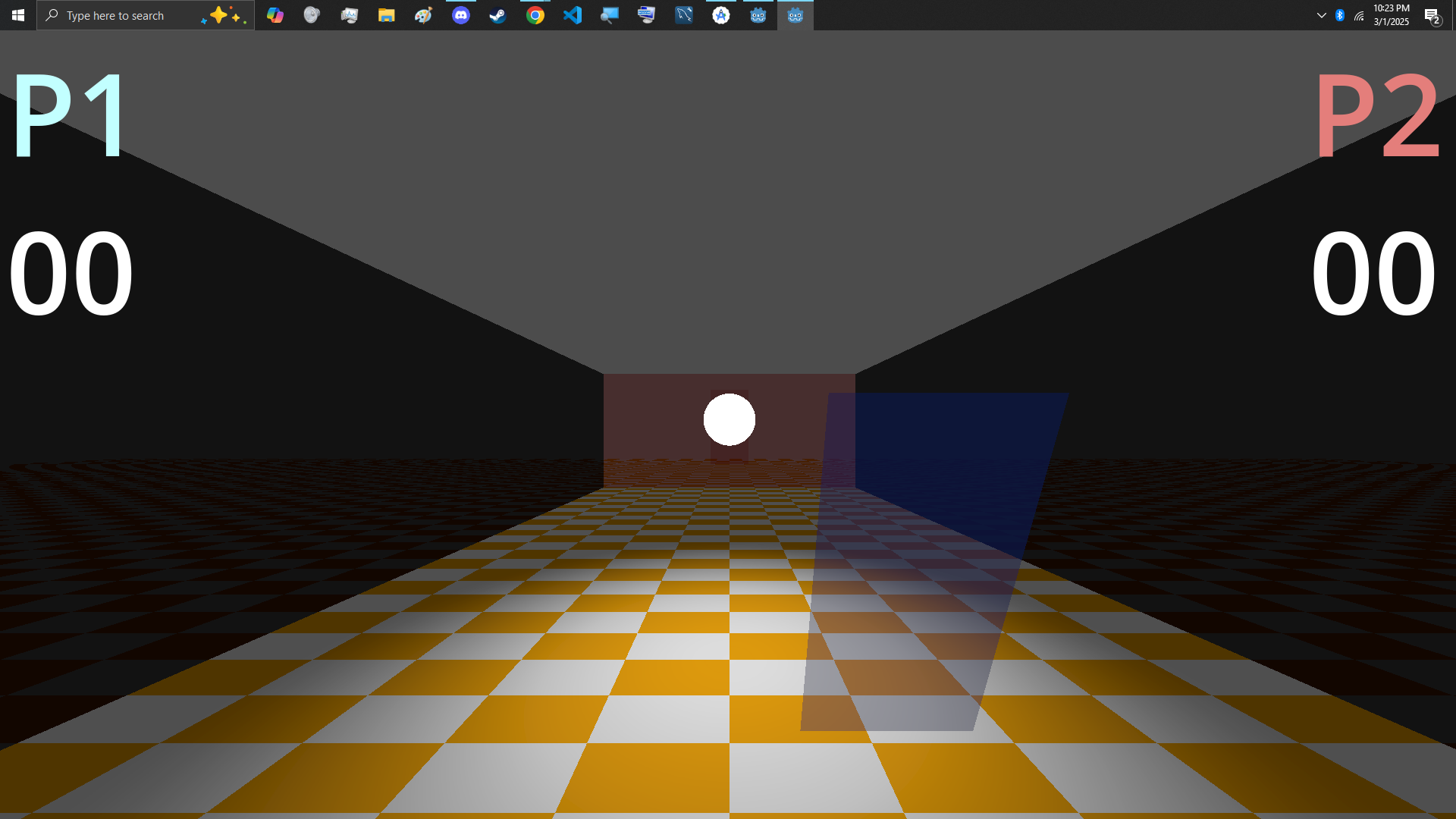This screenshot has width=1456, height=819.
Task: Open Microsoft Copilot from the taskbar
Action: [x=275, y=15]
